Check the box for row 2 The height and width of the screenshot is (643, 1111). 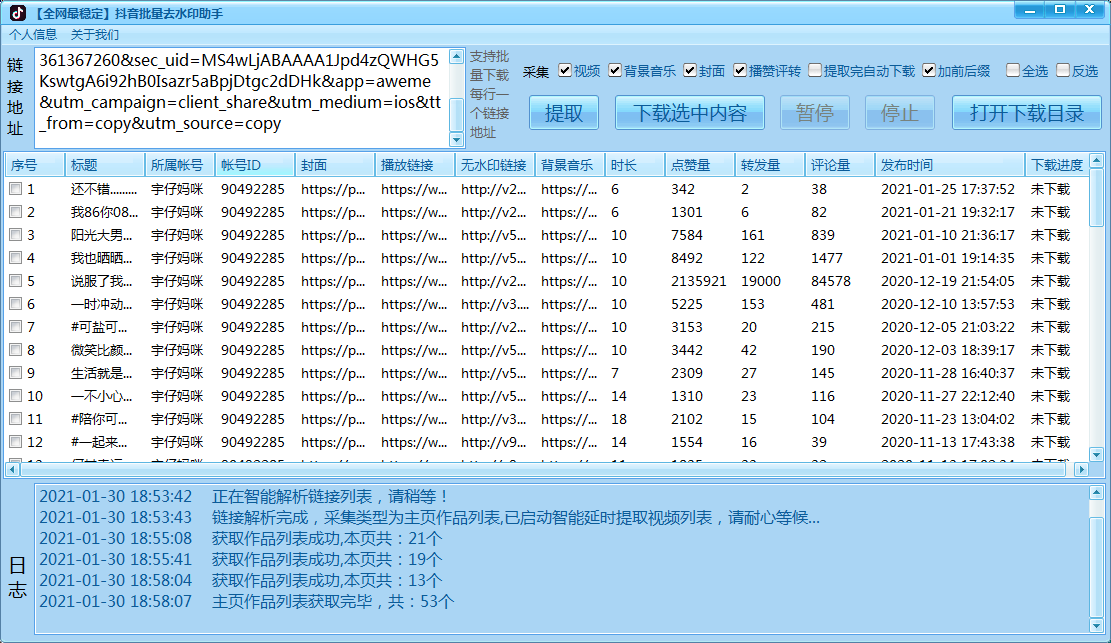16,212
